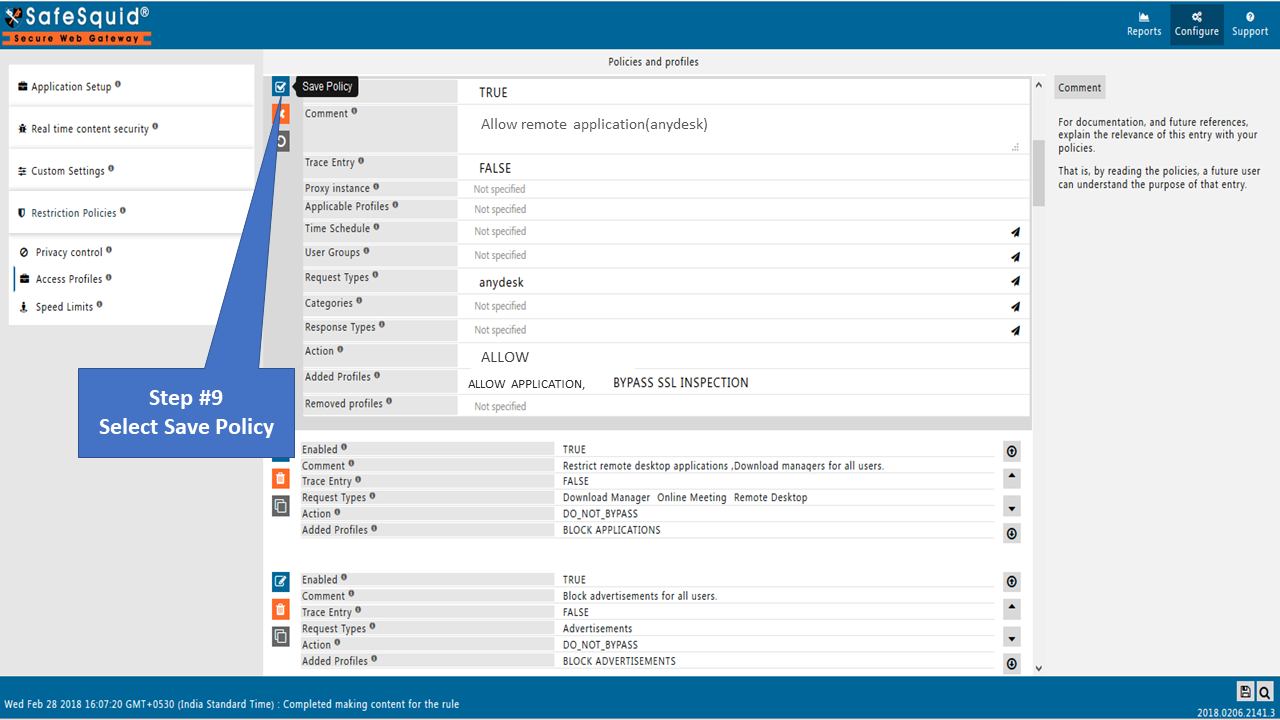The width and height of the screenshot is (1280, 720).
Task: Edit the Block advertisements policy
Action: [281, 581]
